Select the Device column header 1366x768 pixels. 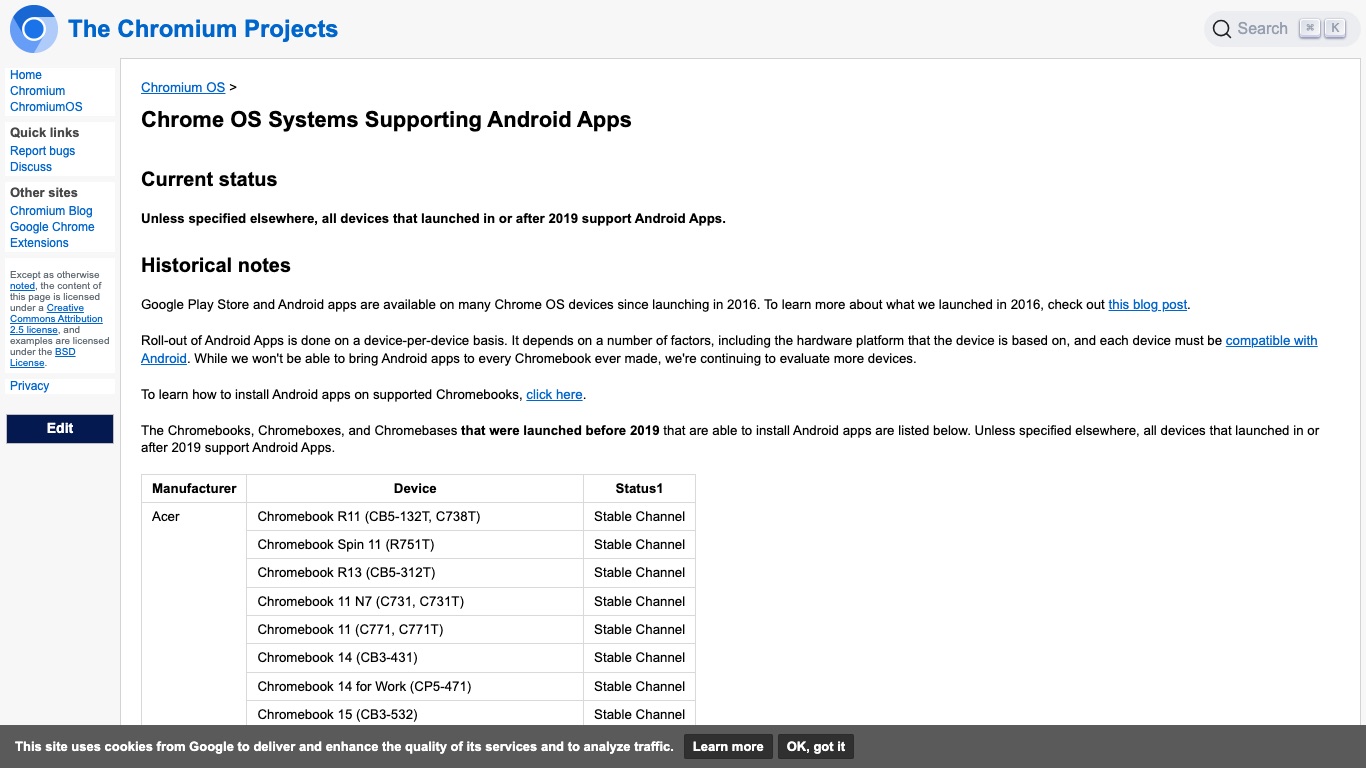[415, 489]
